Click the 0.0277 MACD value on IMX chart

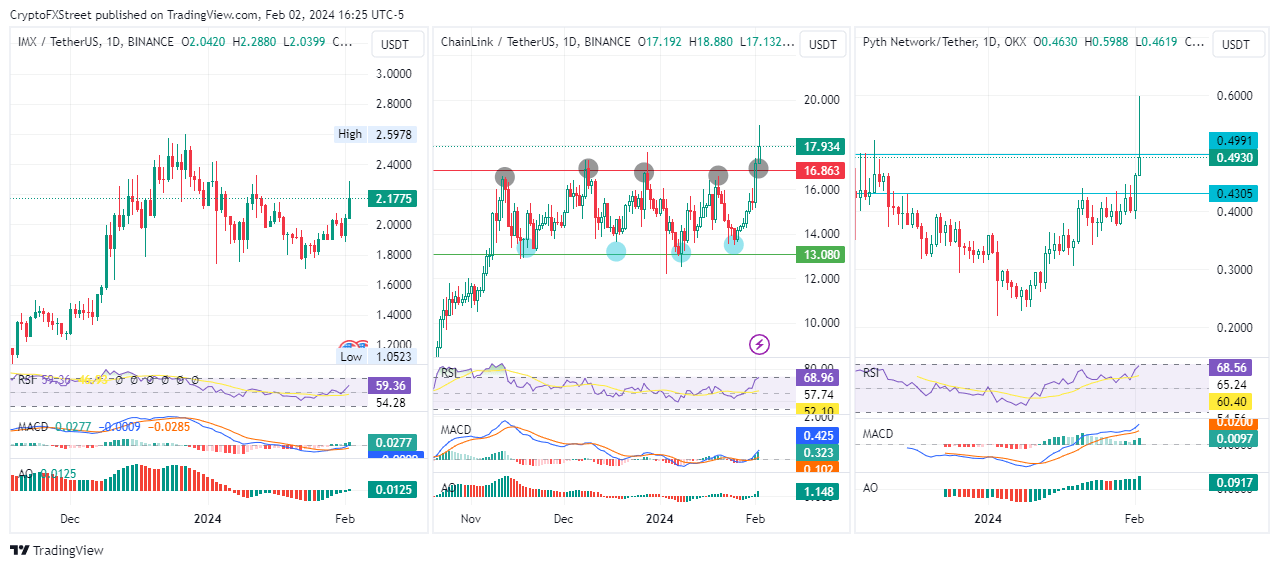[x=391, y=441]
